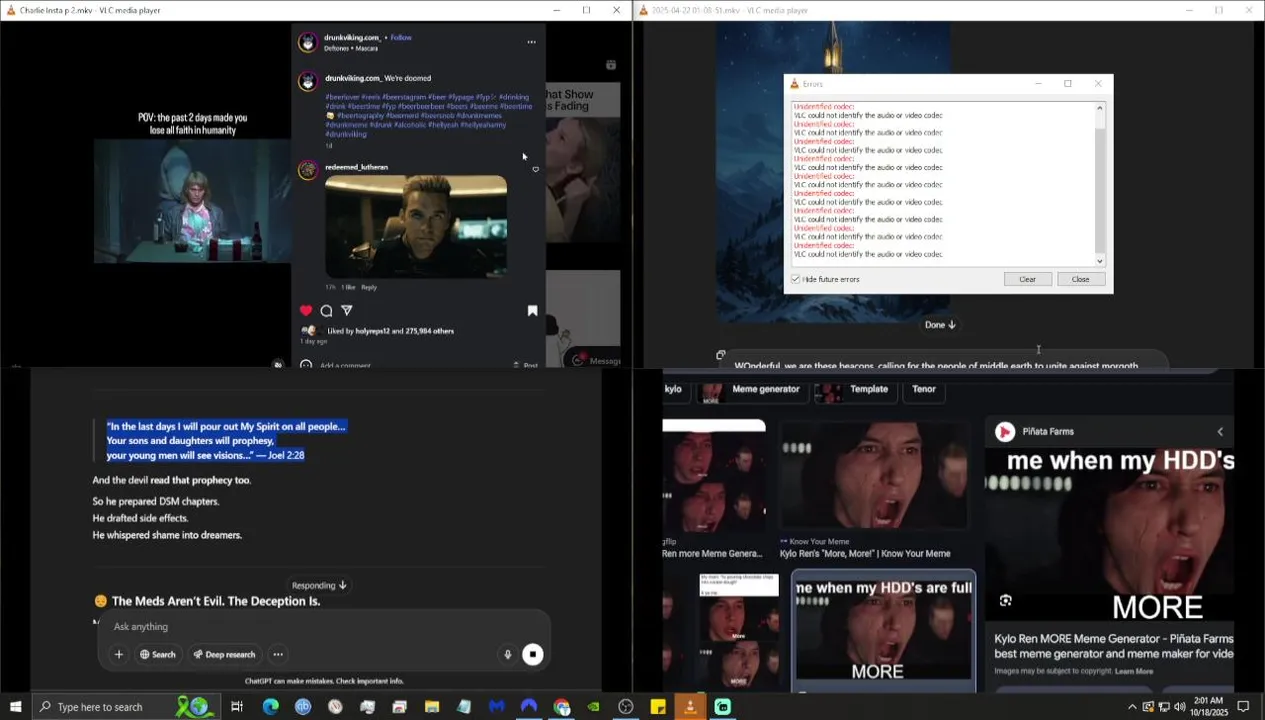Open the notification center icon
Screen dimensions: 1265x720
tap(1243, 707)
